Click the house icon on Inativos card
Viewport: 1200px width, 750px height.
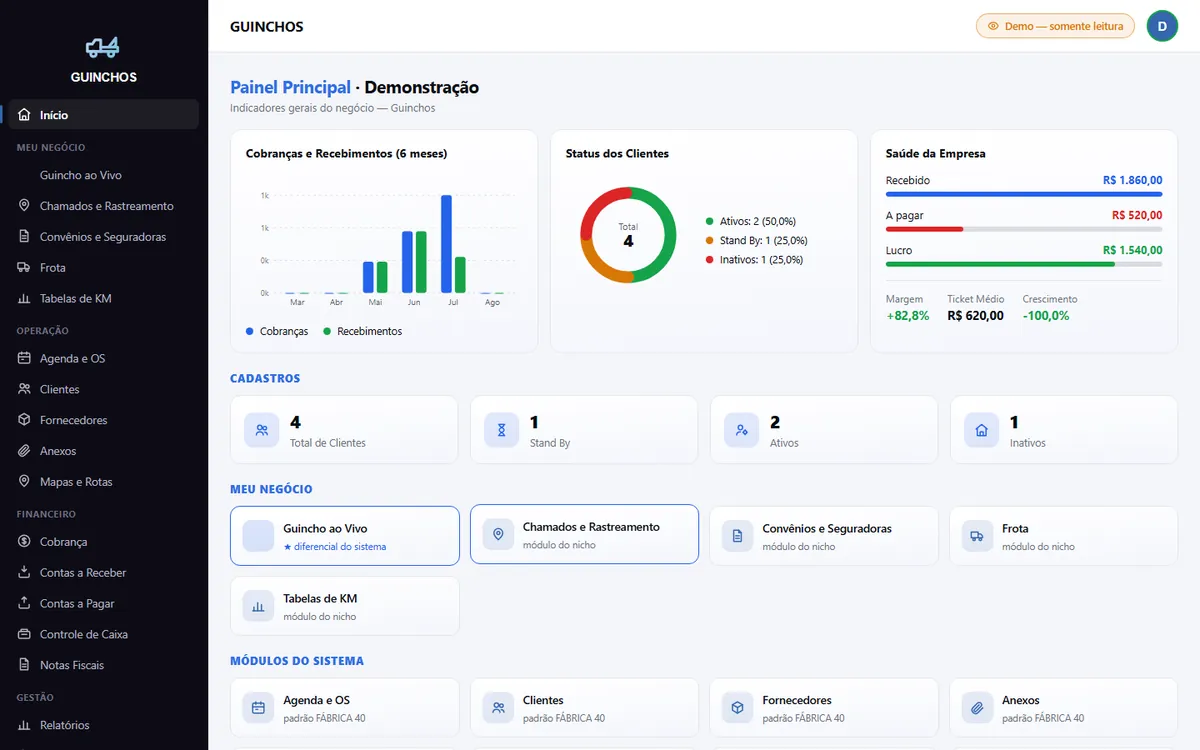(x=981, y=430)
